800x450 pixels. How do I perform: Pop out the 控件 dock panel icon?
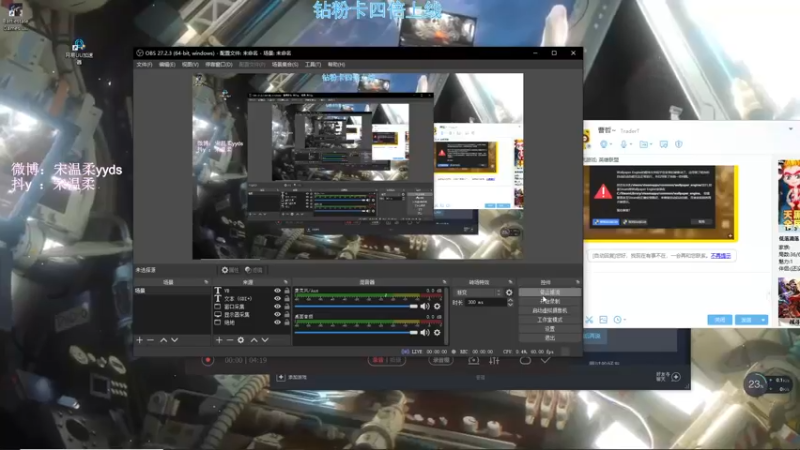coord(578,282)
